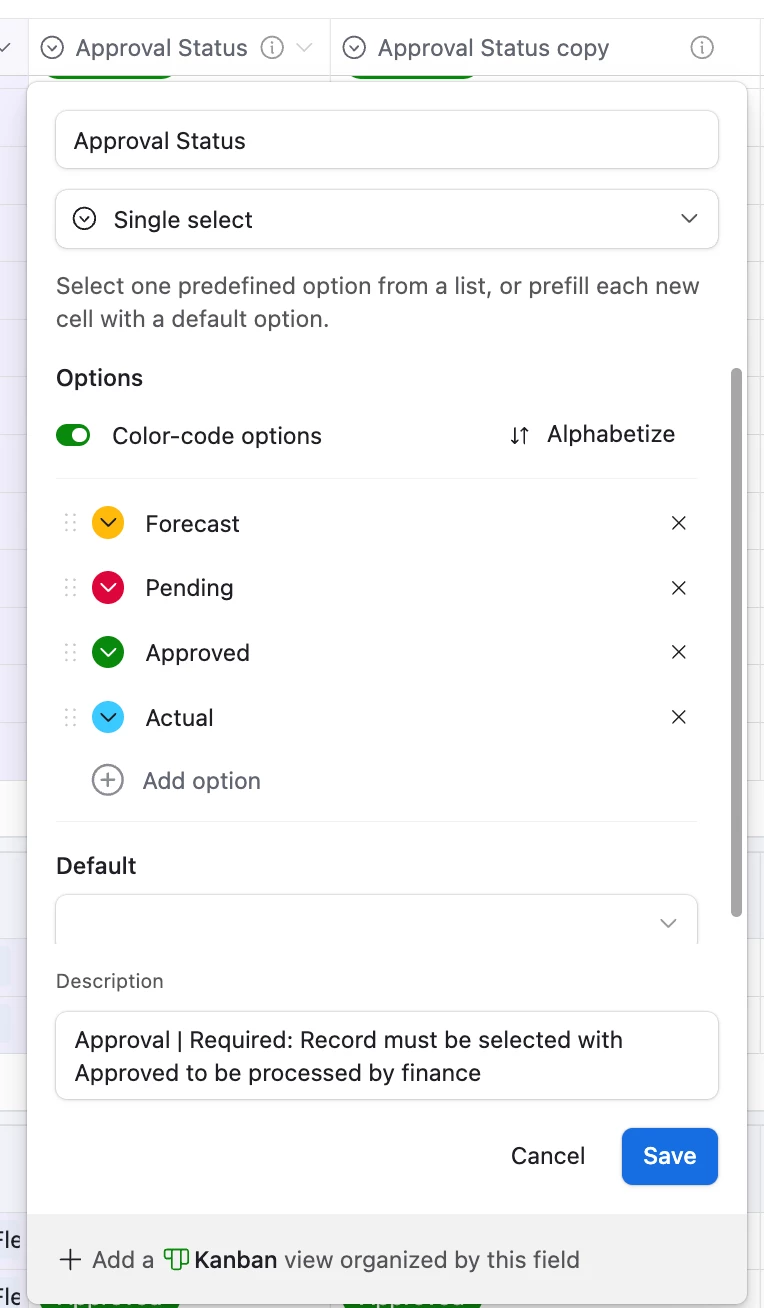The width and height of the screenshot is (764, 1308).
Task: Delete the Pending option using X icon
Action: click(678, 588)
